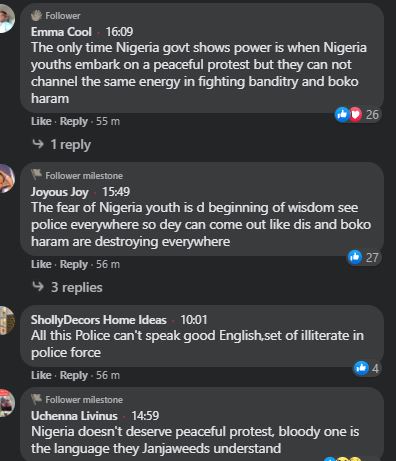Open Uchenna Livinus's profile picture
The height and width of the screenshot is (461, 396).
[7, 403]
